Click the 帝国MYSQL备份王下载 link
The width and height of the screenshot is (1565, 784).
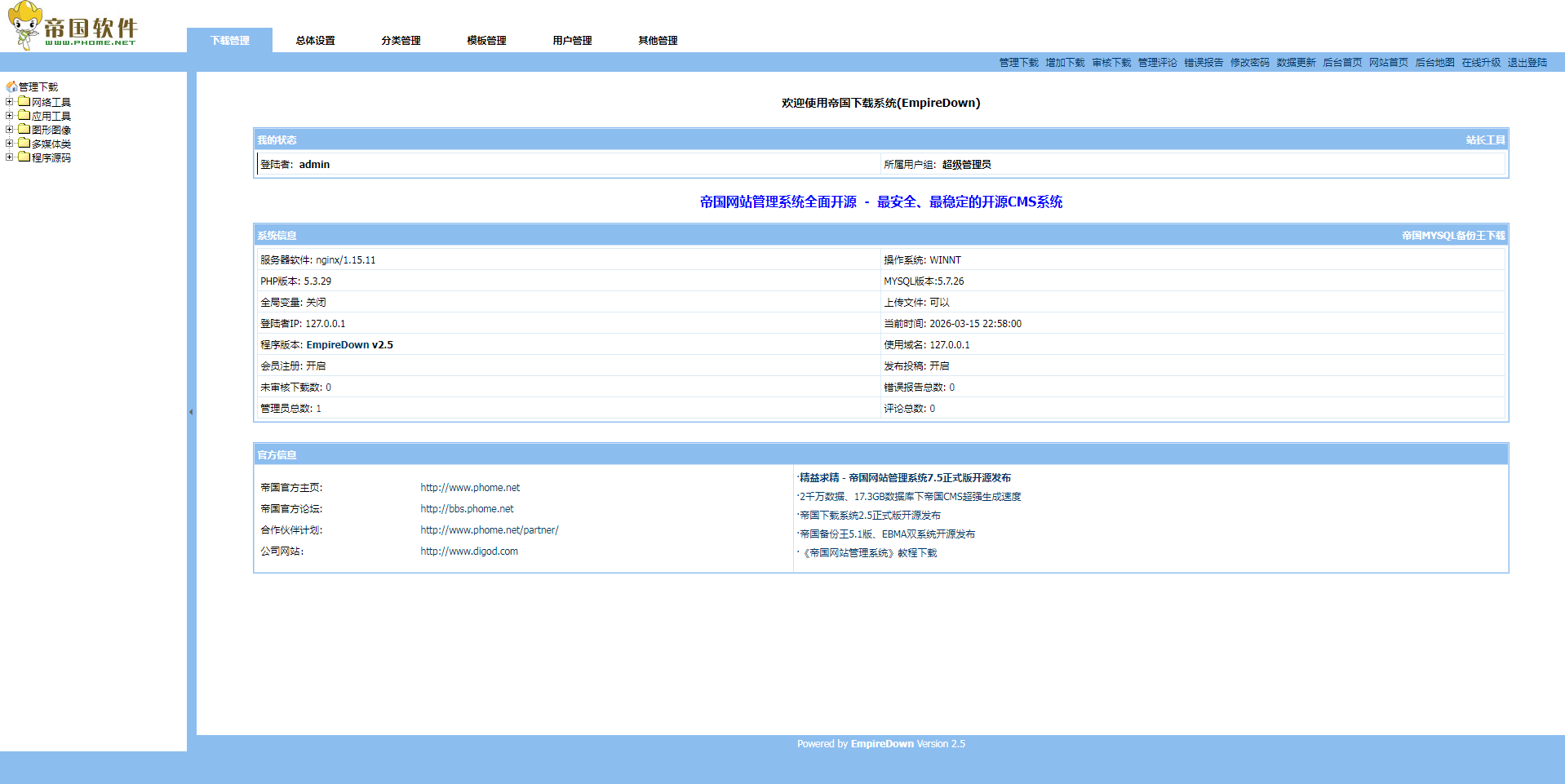[1453, 236]
